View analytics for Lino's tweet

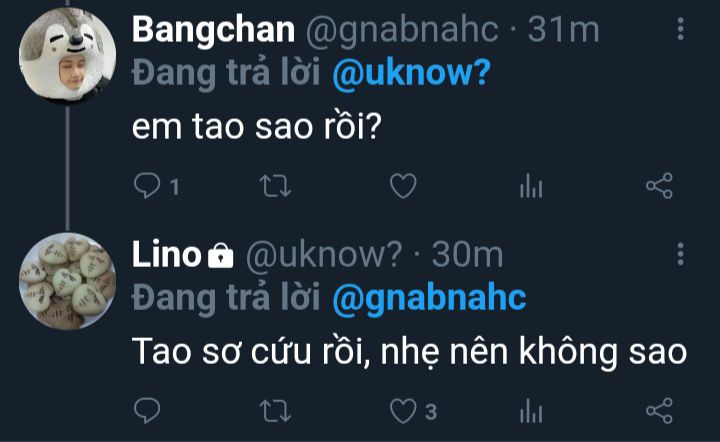(530, 410)
